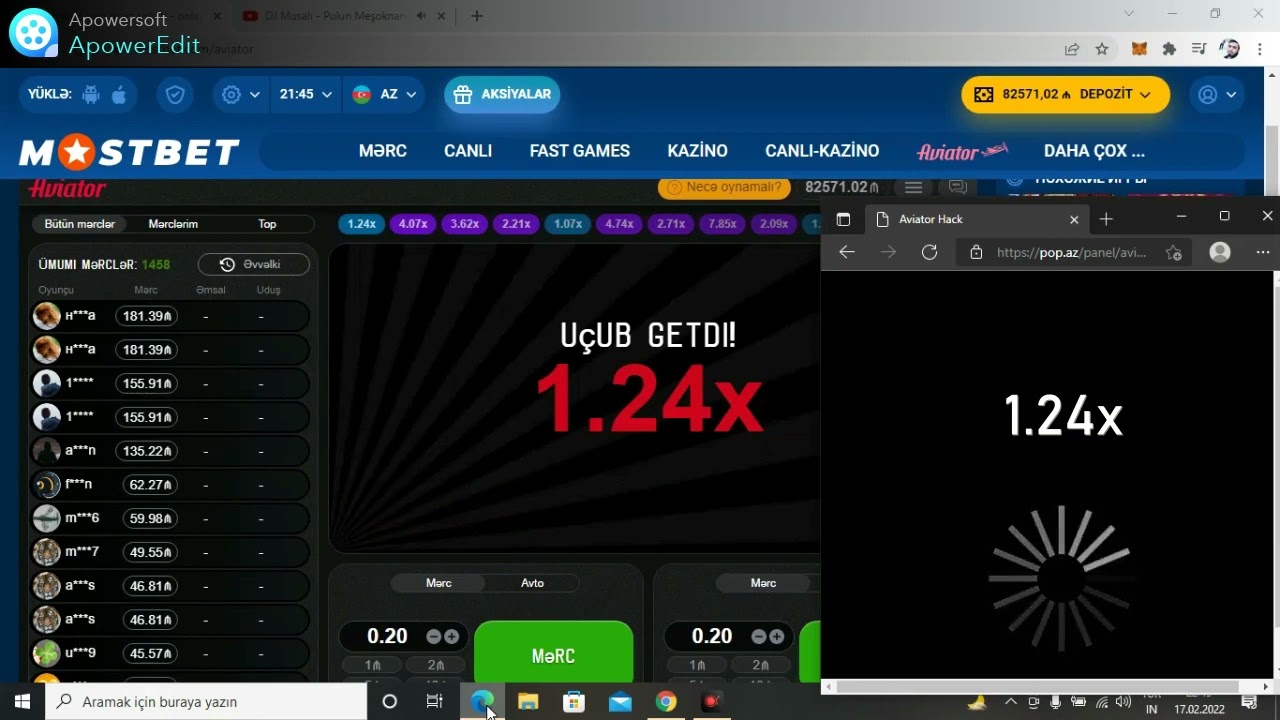Click the Mostbet logo
This screenshot has height=720, width=1280.
coord(129,152)
